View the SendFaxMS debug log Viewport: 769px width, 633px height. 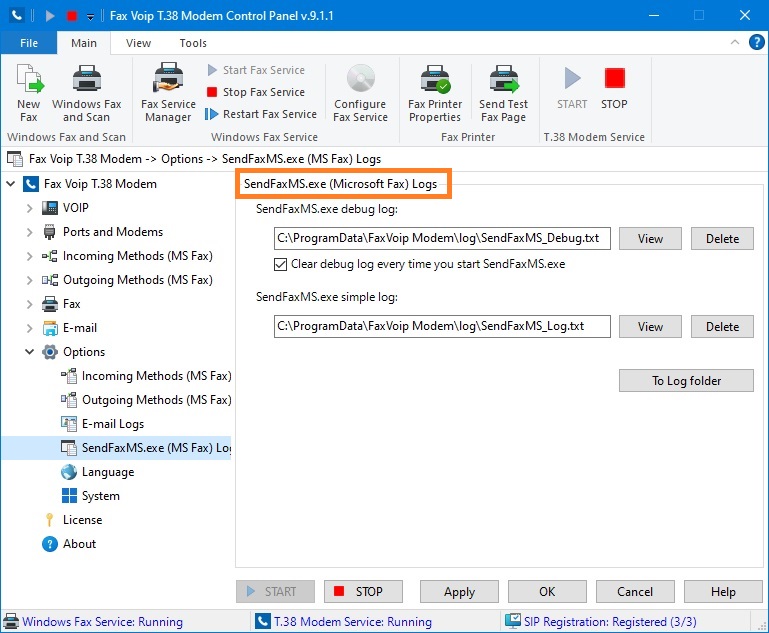coord(650,239)
